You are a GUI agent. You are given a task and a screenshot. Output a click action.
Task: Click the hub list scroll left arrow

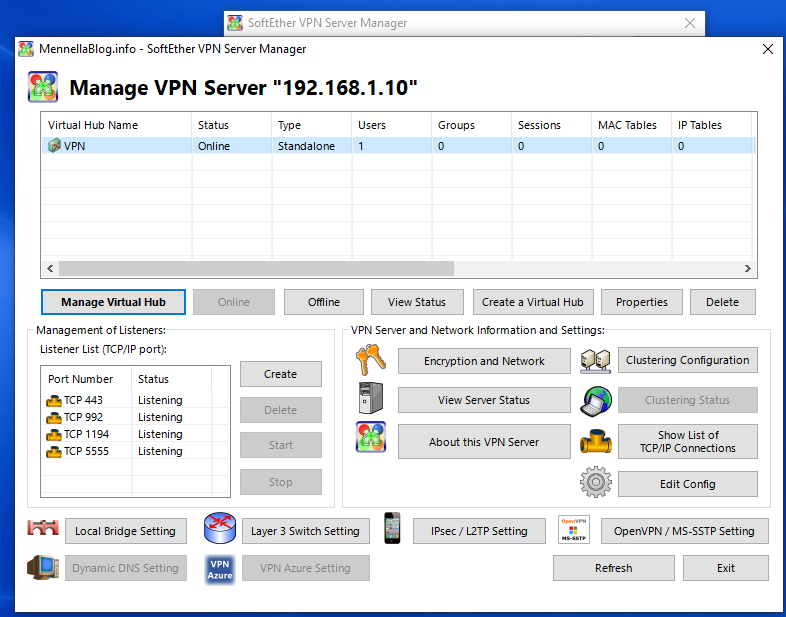[x=50, y=268]
